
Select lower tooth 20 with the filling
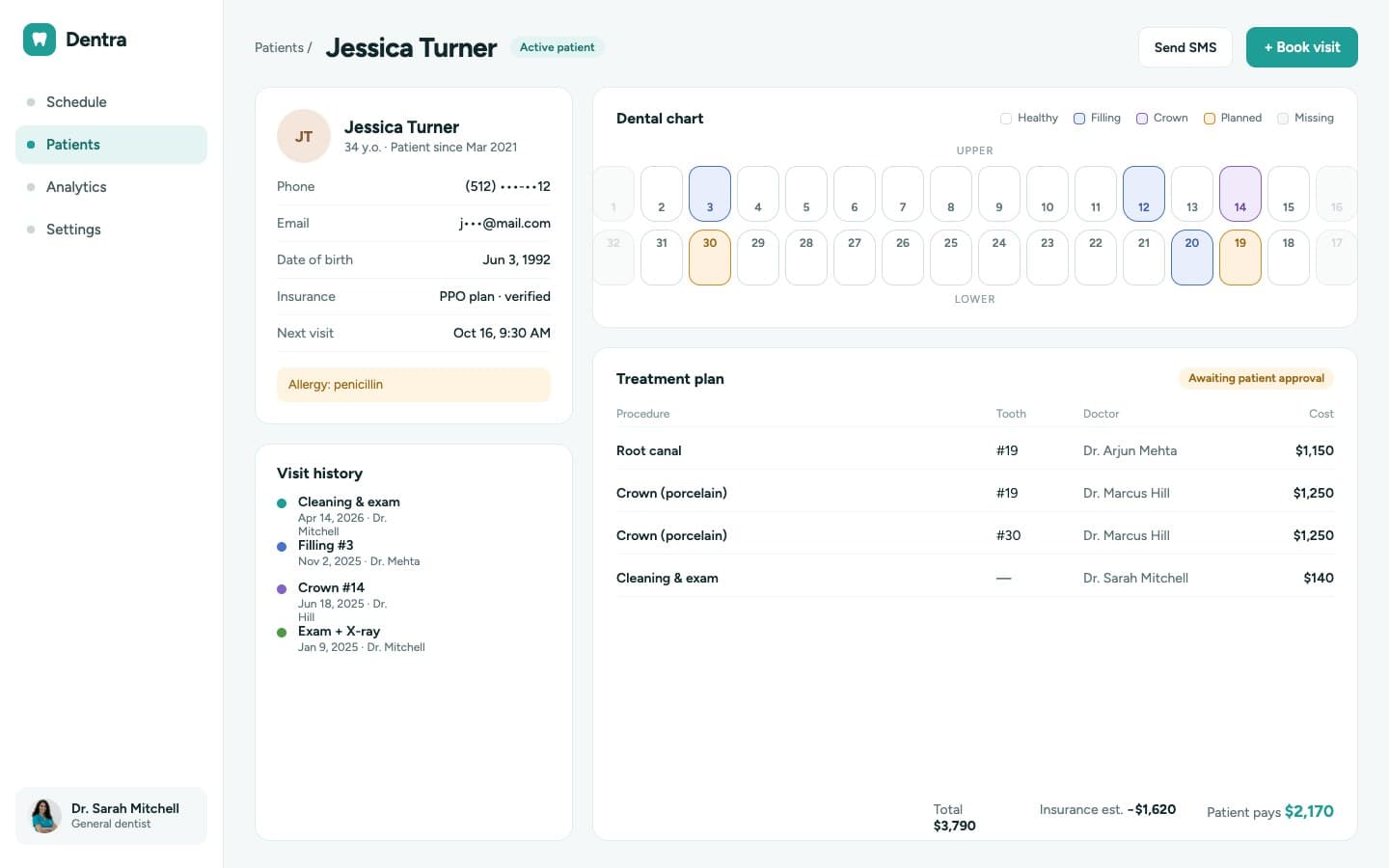pos(1192,258)
